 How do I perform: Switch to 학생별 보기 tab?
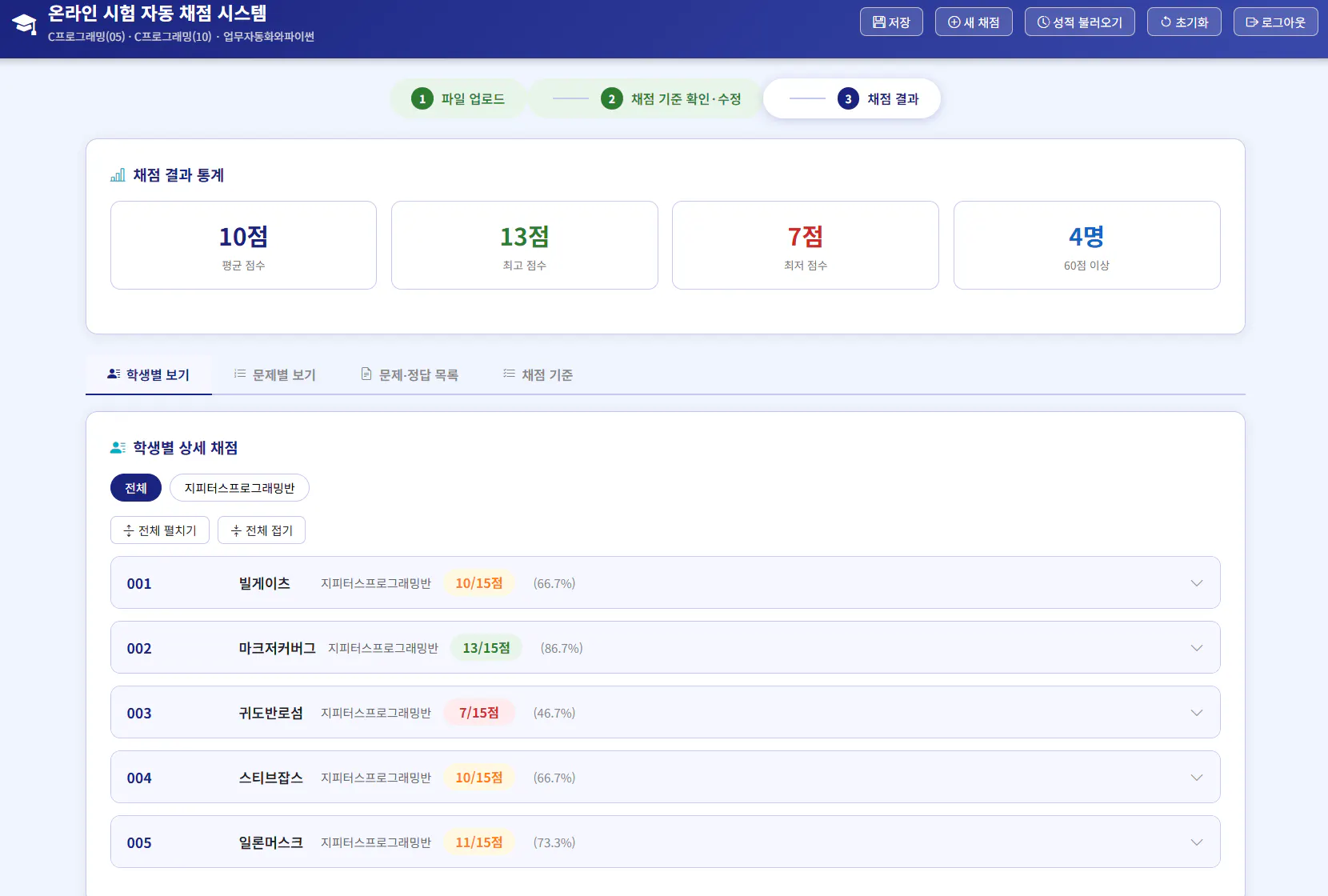coord(149,374)
